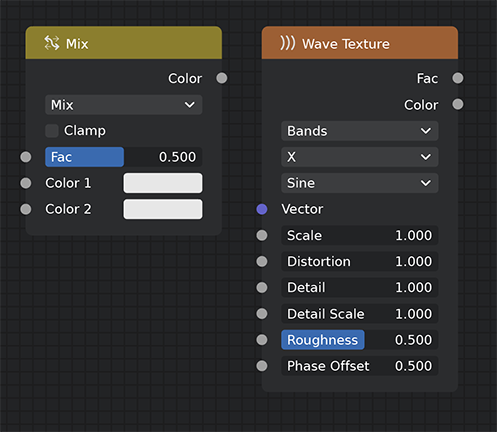Click the Phase Offset input socket
The height and width of the screenshot is (432, 497).
[262, 366]
